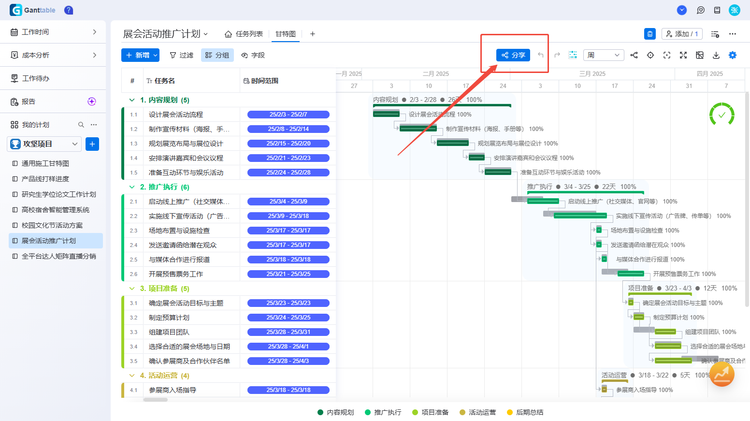The height and width of the screenshot is (421, 750).
Task: Search plans with 我的计划 magnifier icon
Action: point(81,125)
